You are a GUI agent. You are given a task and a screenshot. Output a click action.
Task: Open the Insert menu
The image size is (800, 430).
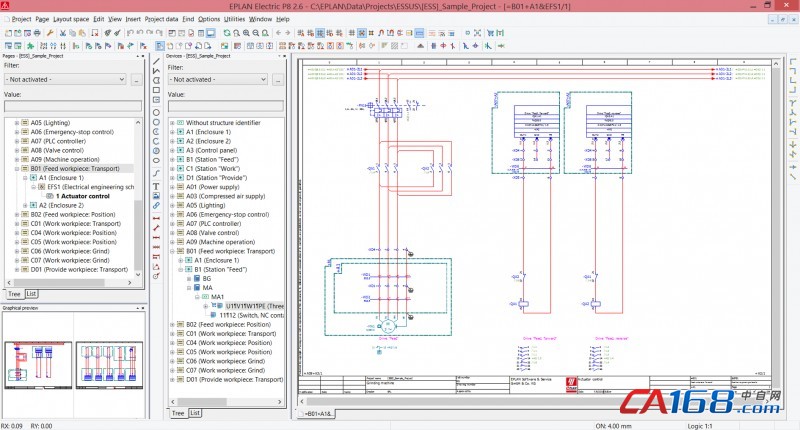(x=133, y=19)
